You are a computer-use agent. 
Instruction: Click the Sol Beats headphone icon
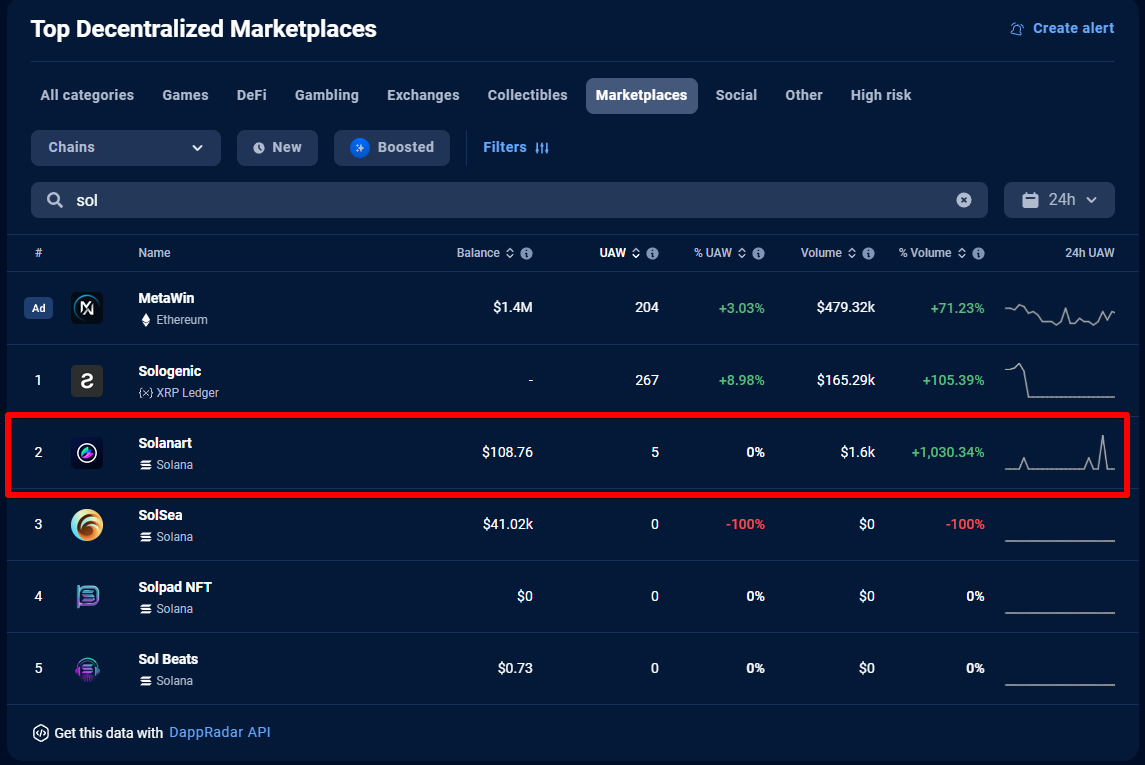(x=87, y=669)
